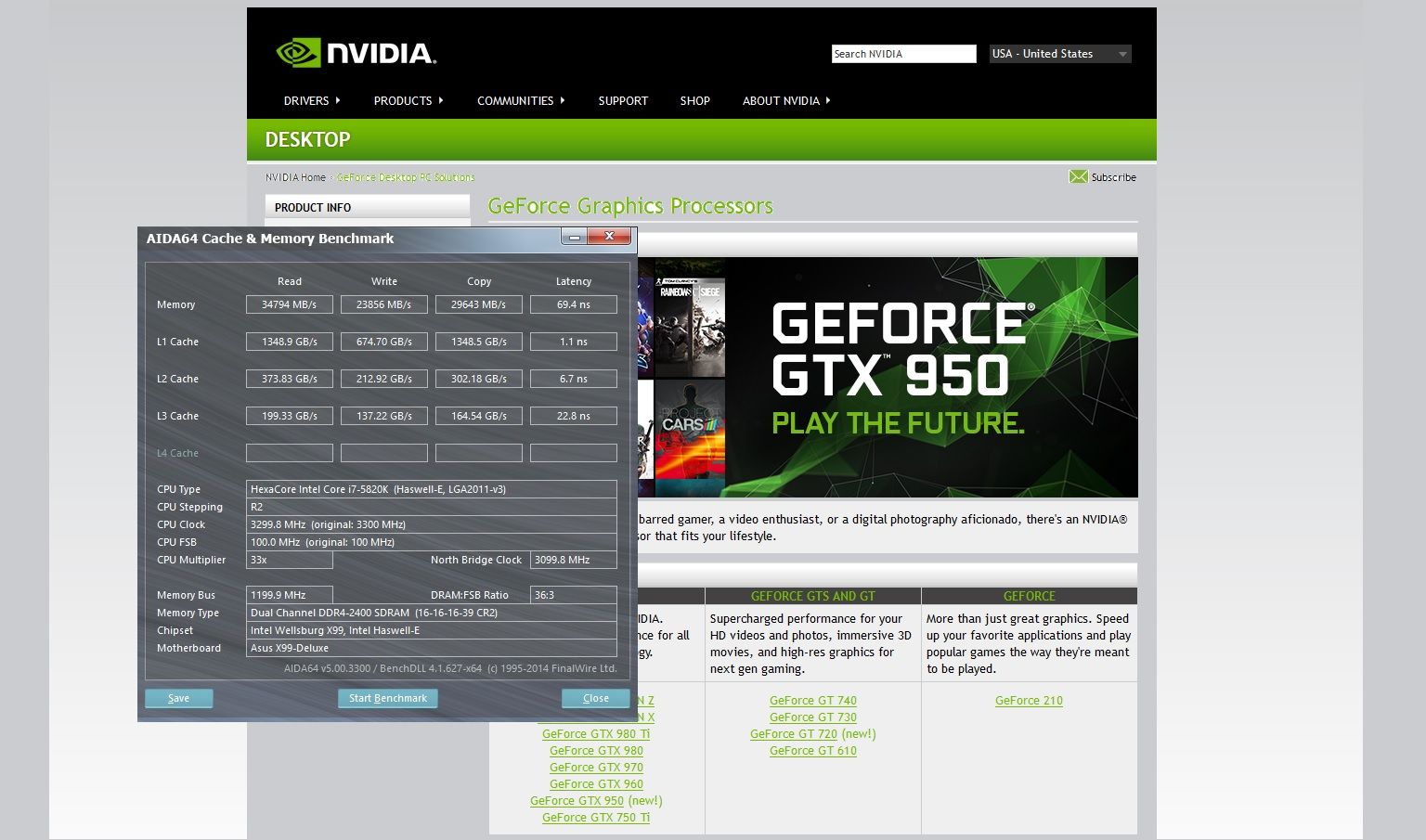Open the SUPPORT menu item

point(623,100)
